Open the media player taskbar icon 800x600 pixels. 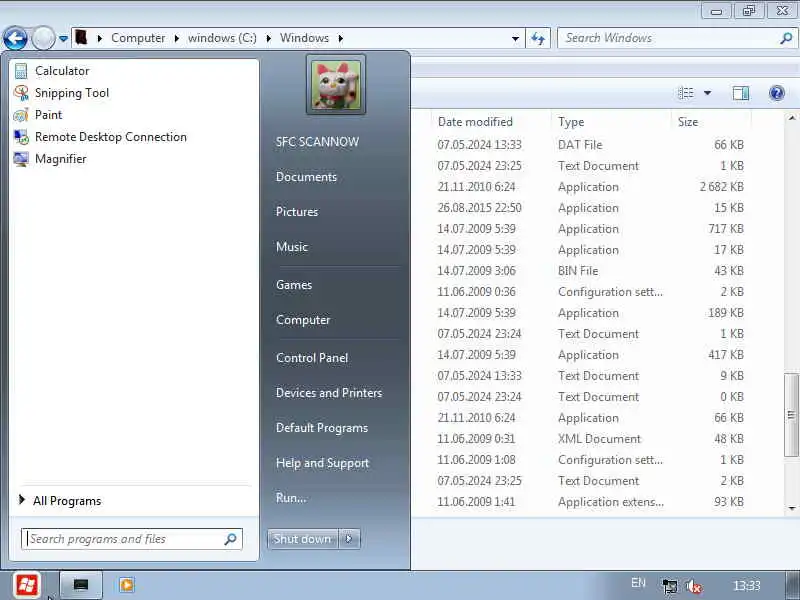click(x=127, y=585)
